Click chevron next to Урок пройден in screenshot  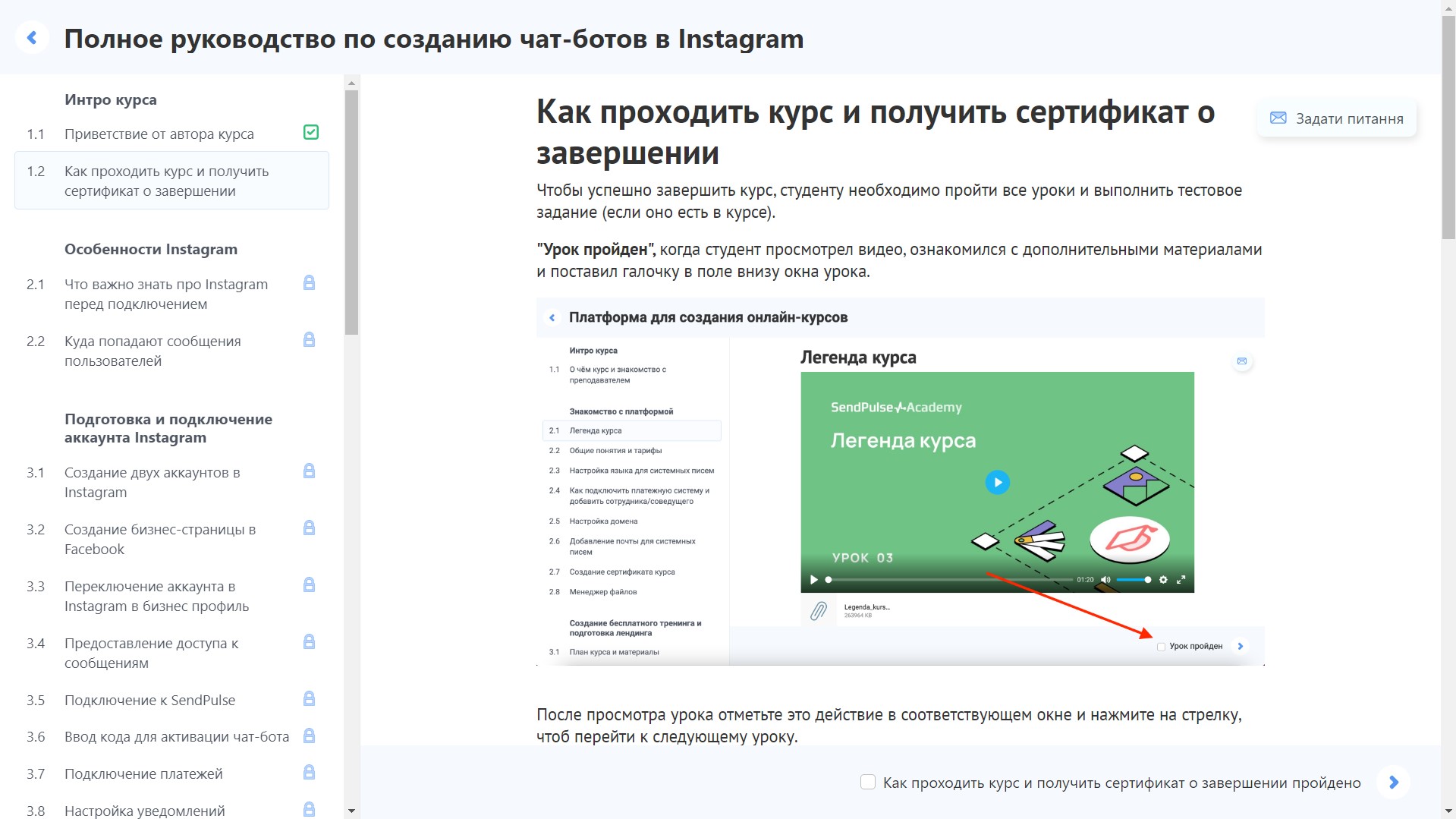(x=1241, y=647)
